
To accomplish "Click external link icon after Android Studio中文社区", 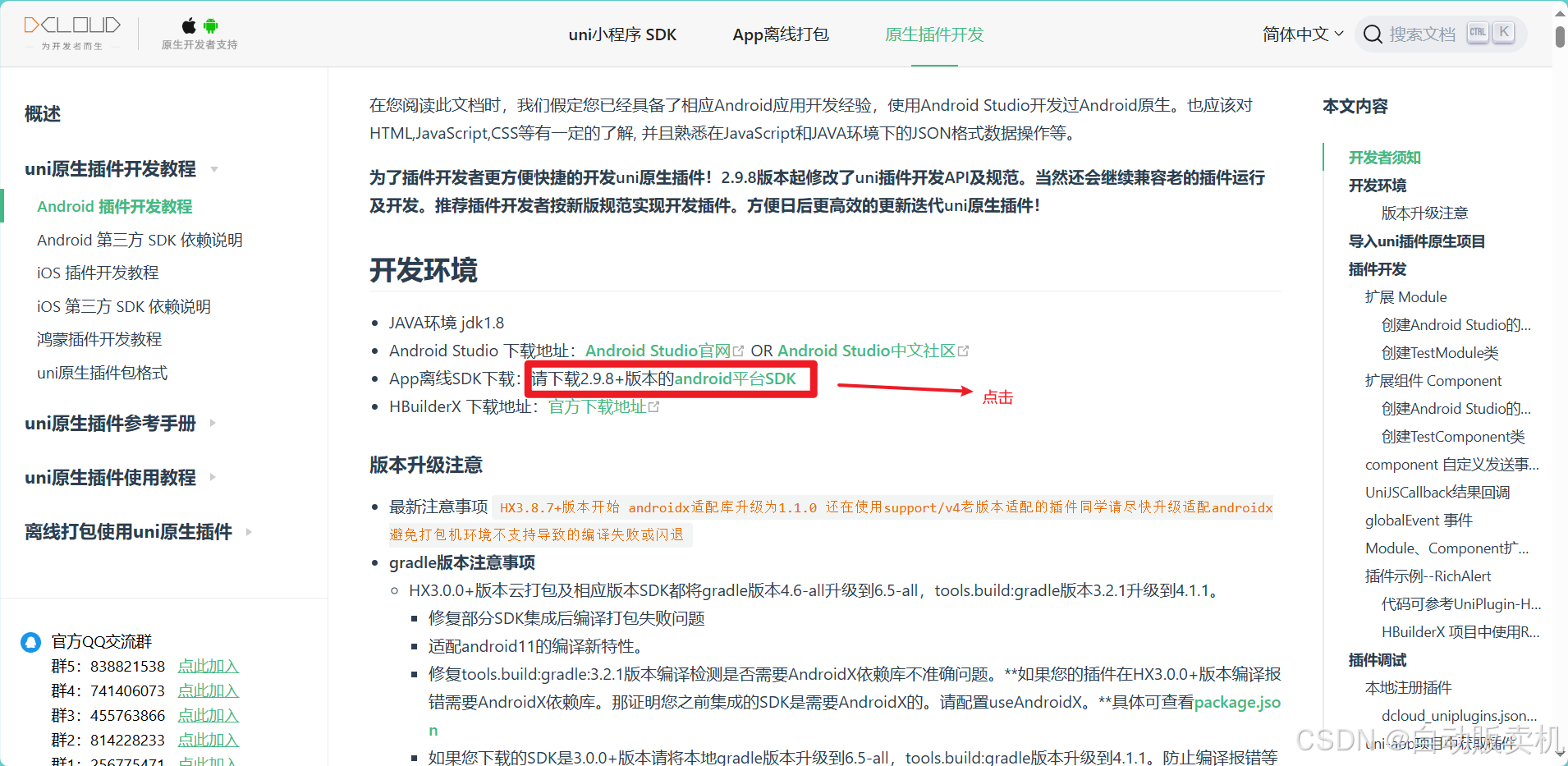I will pos(963,351).
